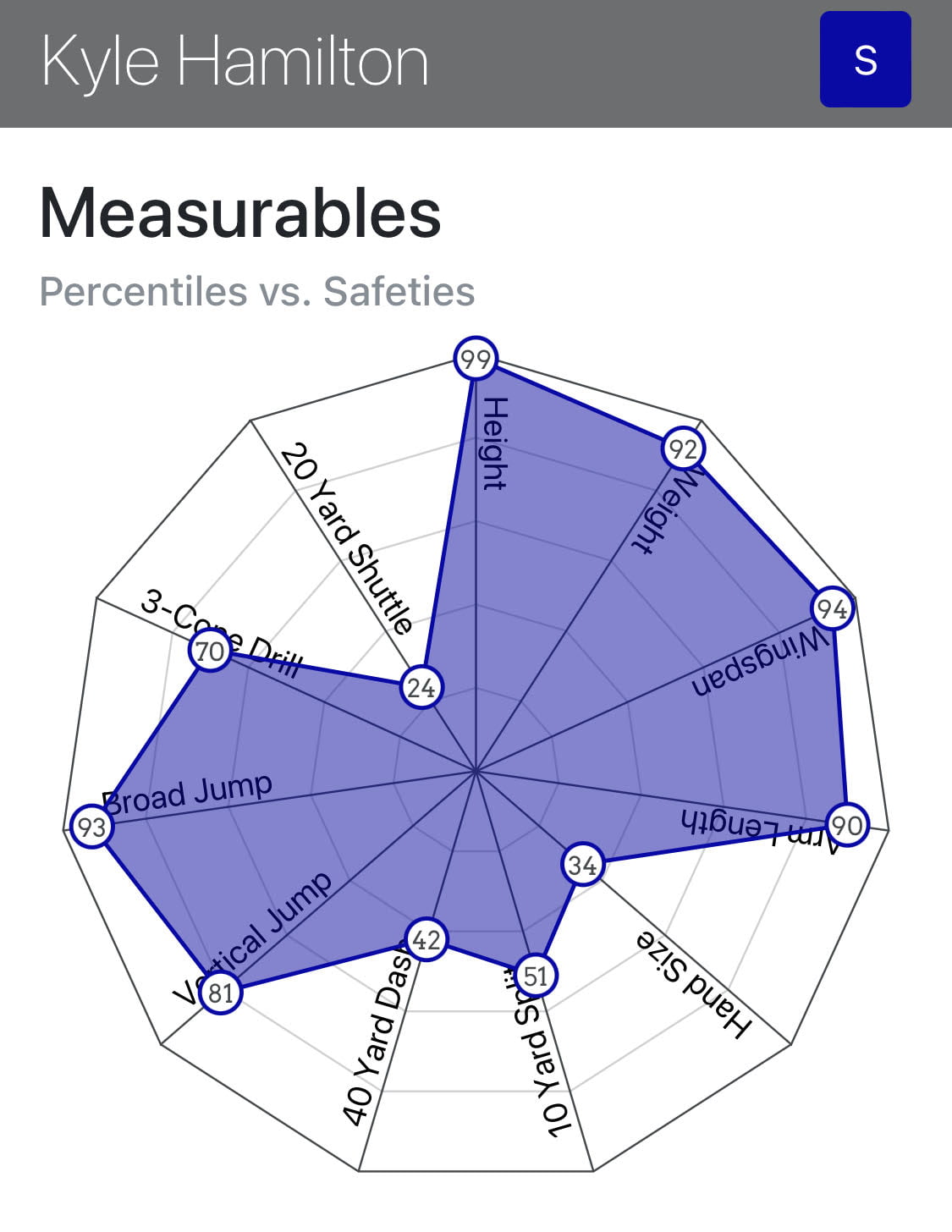Image resolution: width=952 pixels, height=1232 pixels.
Task: Click the 10 Yard Split 51 point
Action: tap(536, 976)
